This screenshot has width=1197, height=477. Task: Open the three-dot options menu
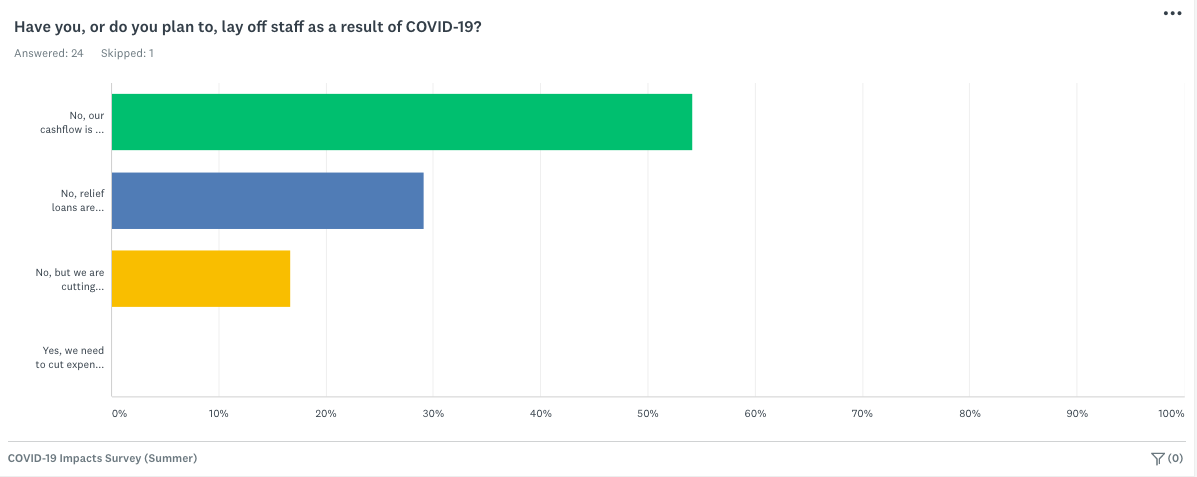1172,13
